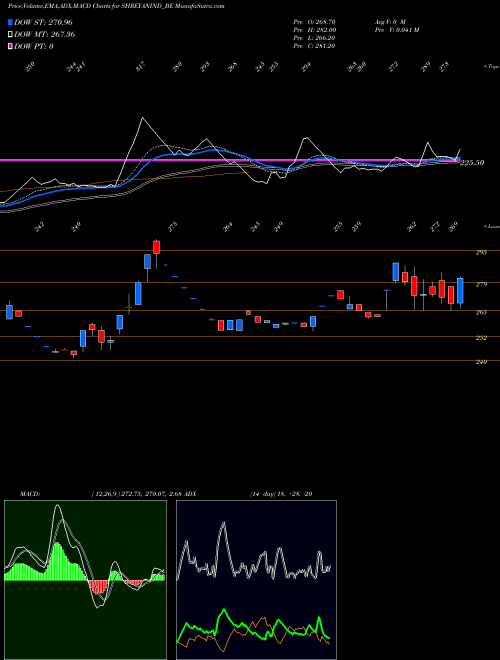Screen dimensions: 500x660
Task: Click the 240 price level label
Action: click(x=481, y=362)
